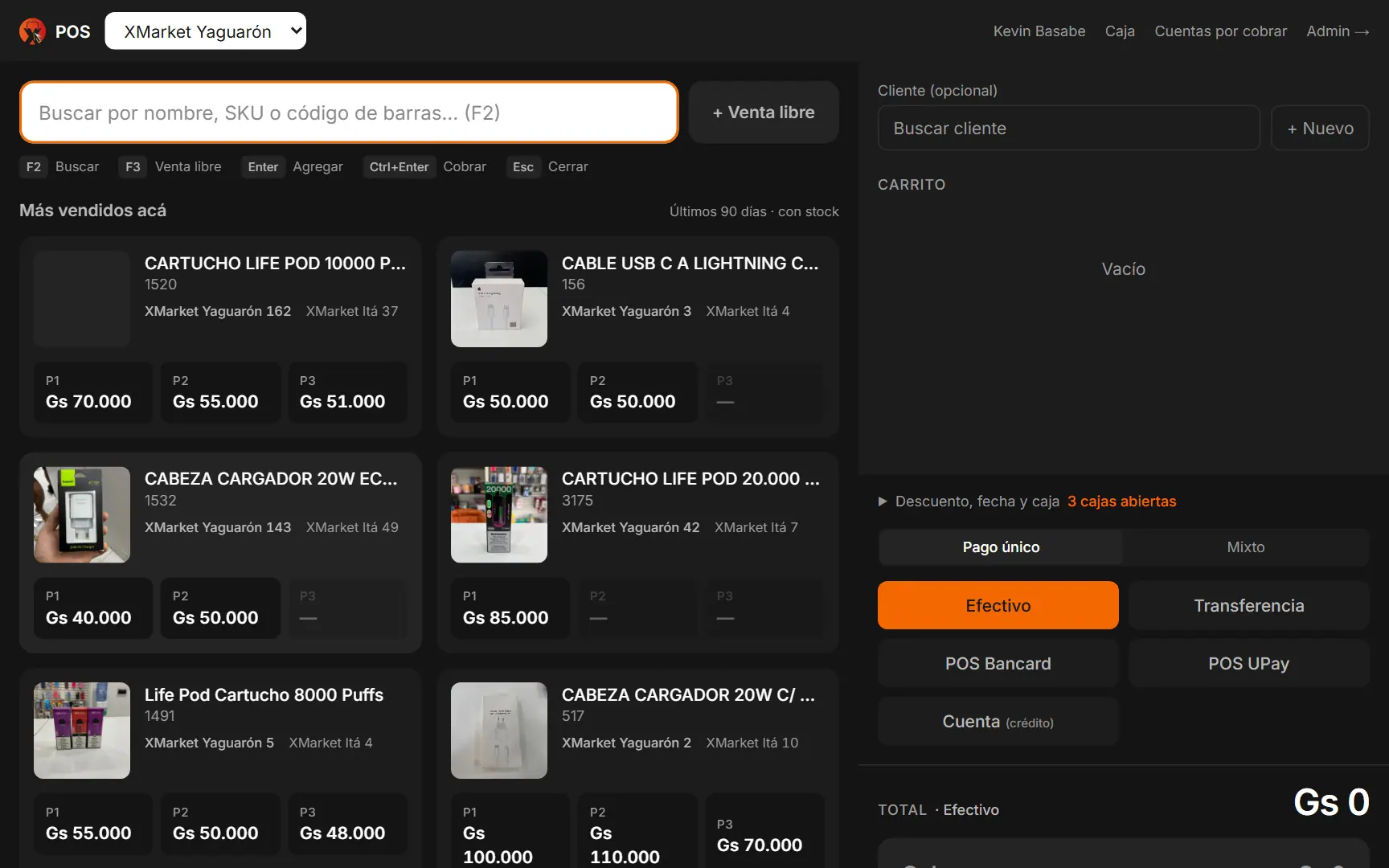Click the XMarket Itá 10 stock text
Viewport: 1389px width, 868px height.
coord(752,743)
